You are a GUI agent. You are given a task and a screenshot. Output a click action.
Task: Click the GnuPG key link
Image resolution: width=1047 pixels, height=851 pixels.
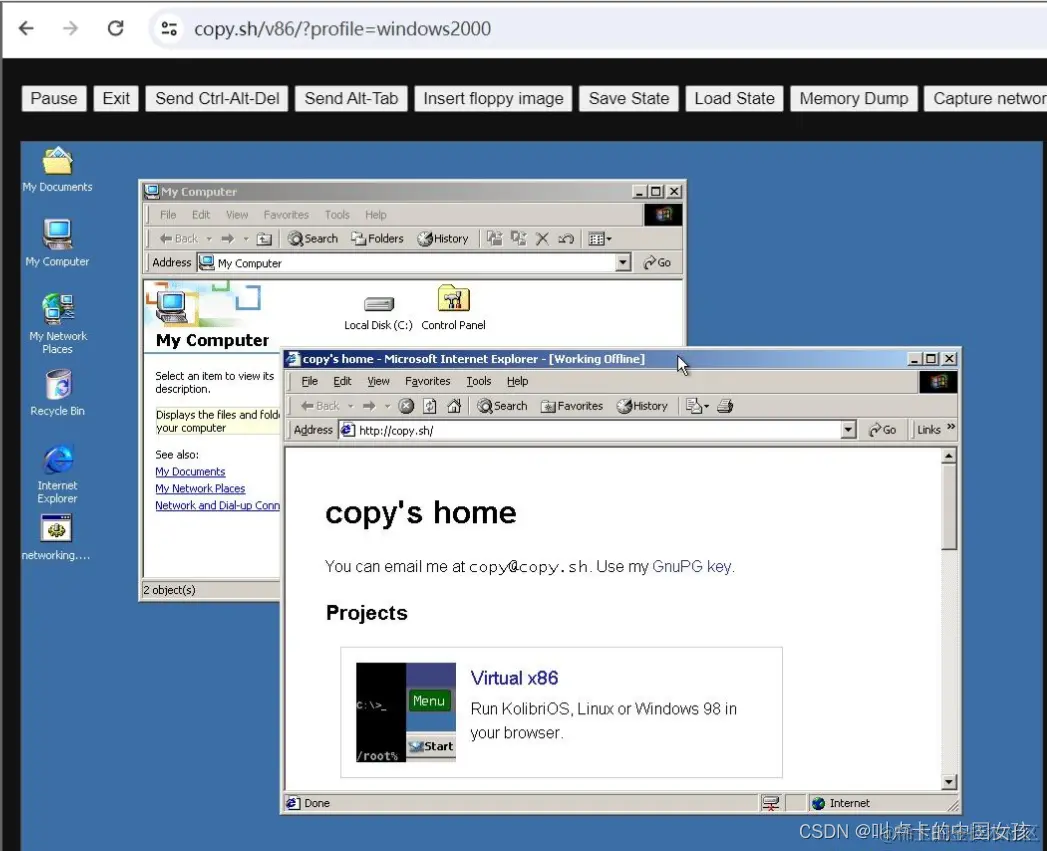click(692, 566)
